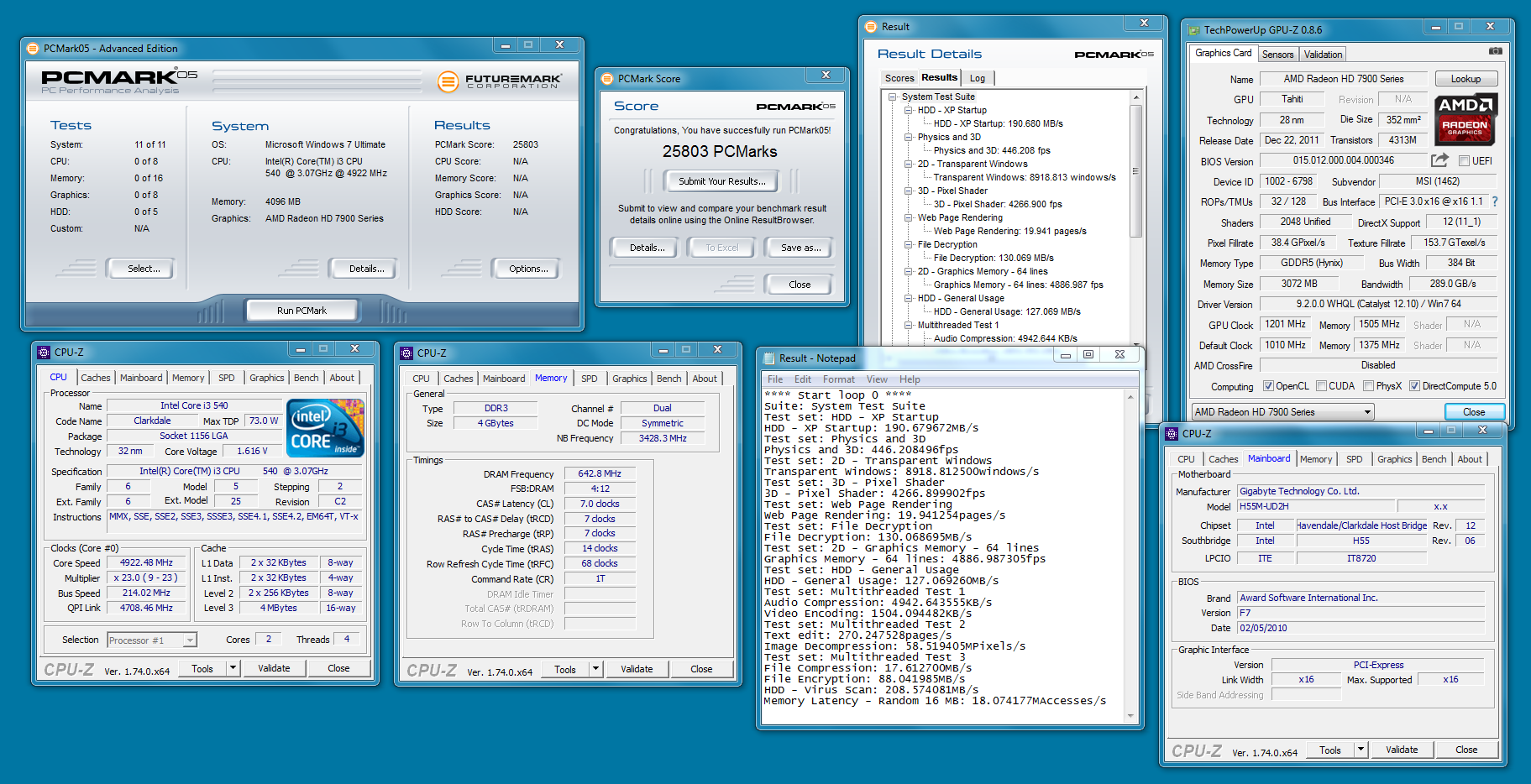Open the Notepad View menu
The height and width of the screenshot is (784, 1531).
coord(877,379)
